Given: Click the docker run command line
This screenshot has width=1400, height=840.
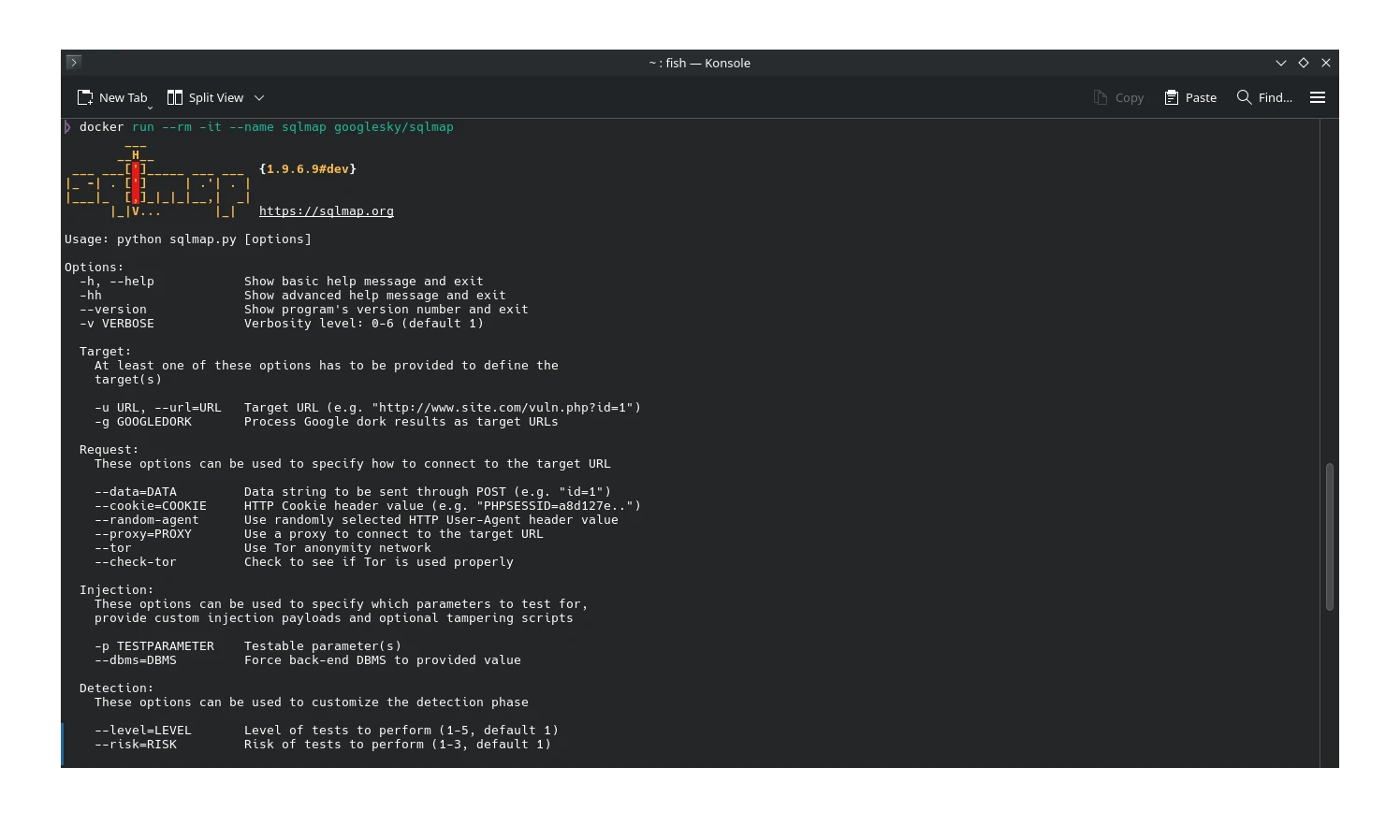Looking at the screenshot, I should pos(267,127).
